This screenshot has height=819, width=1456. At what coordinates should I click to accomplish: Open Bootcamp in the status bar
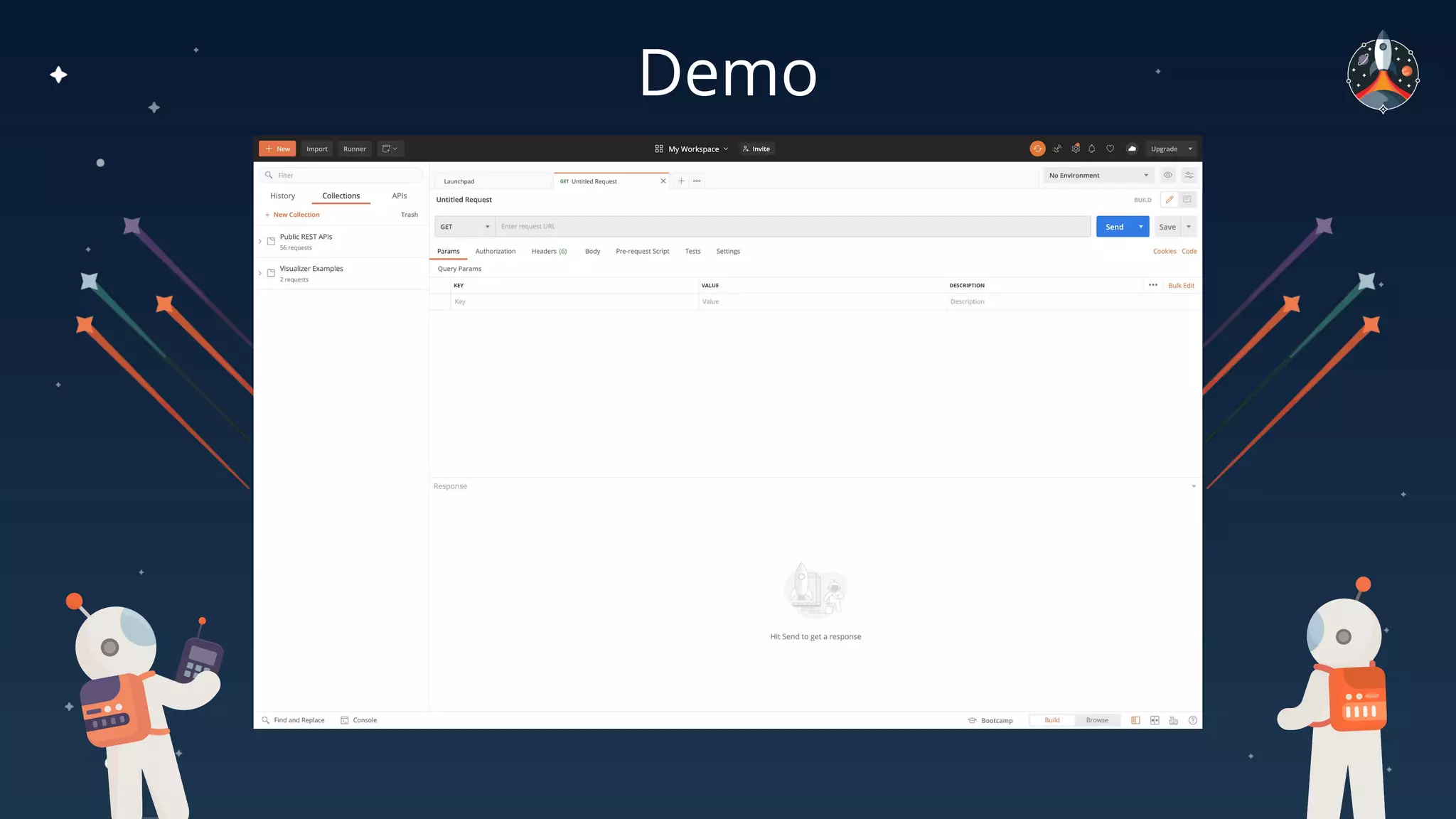pyautogui.click(x=990, y=720)
